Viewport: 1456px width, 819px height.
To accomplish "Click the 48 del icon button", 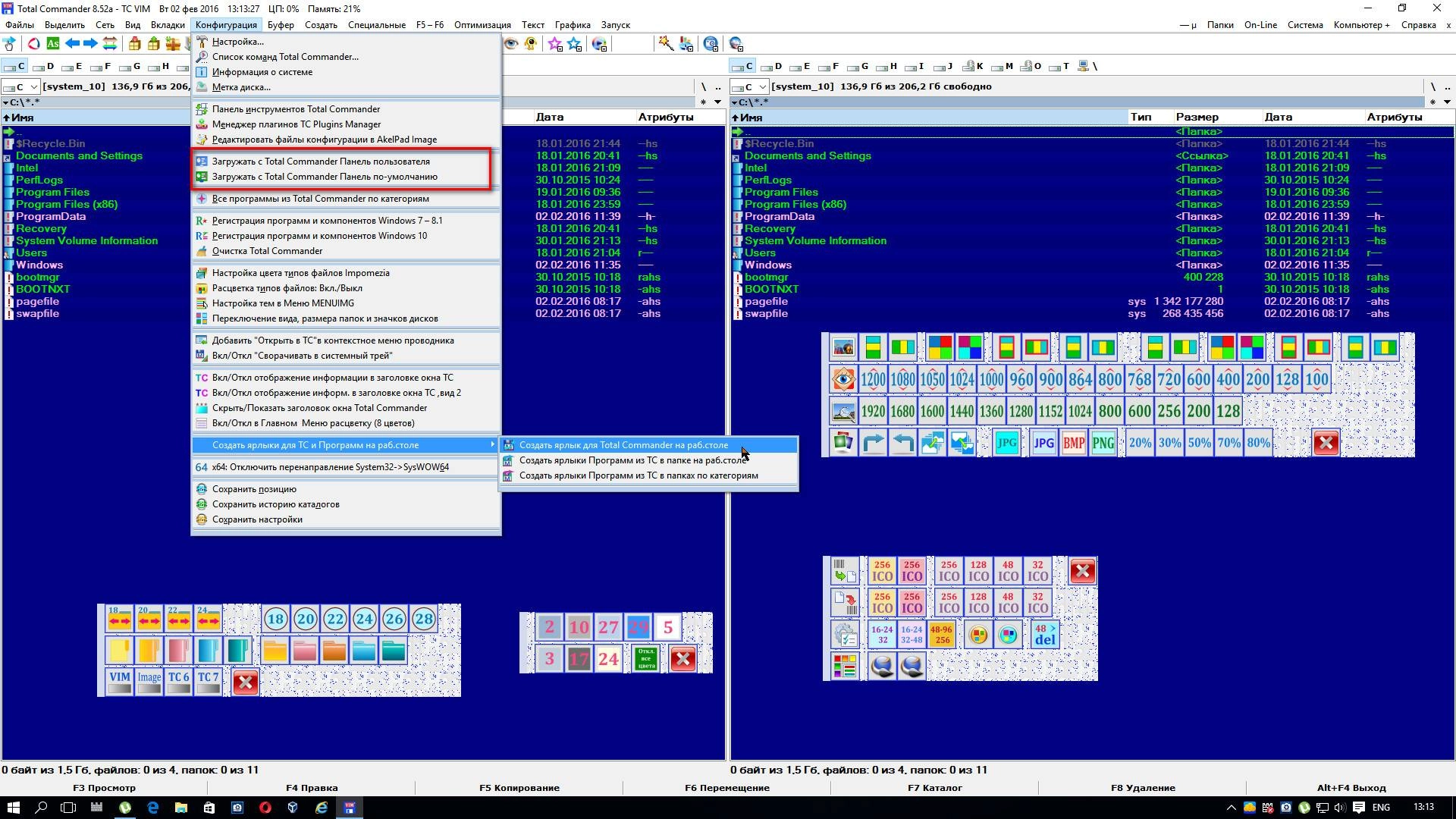I will [x=1045, y=634].
